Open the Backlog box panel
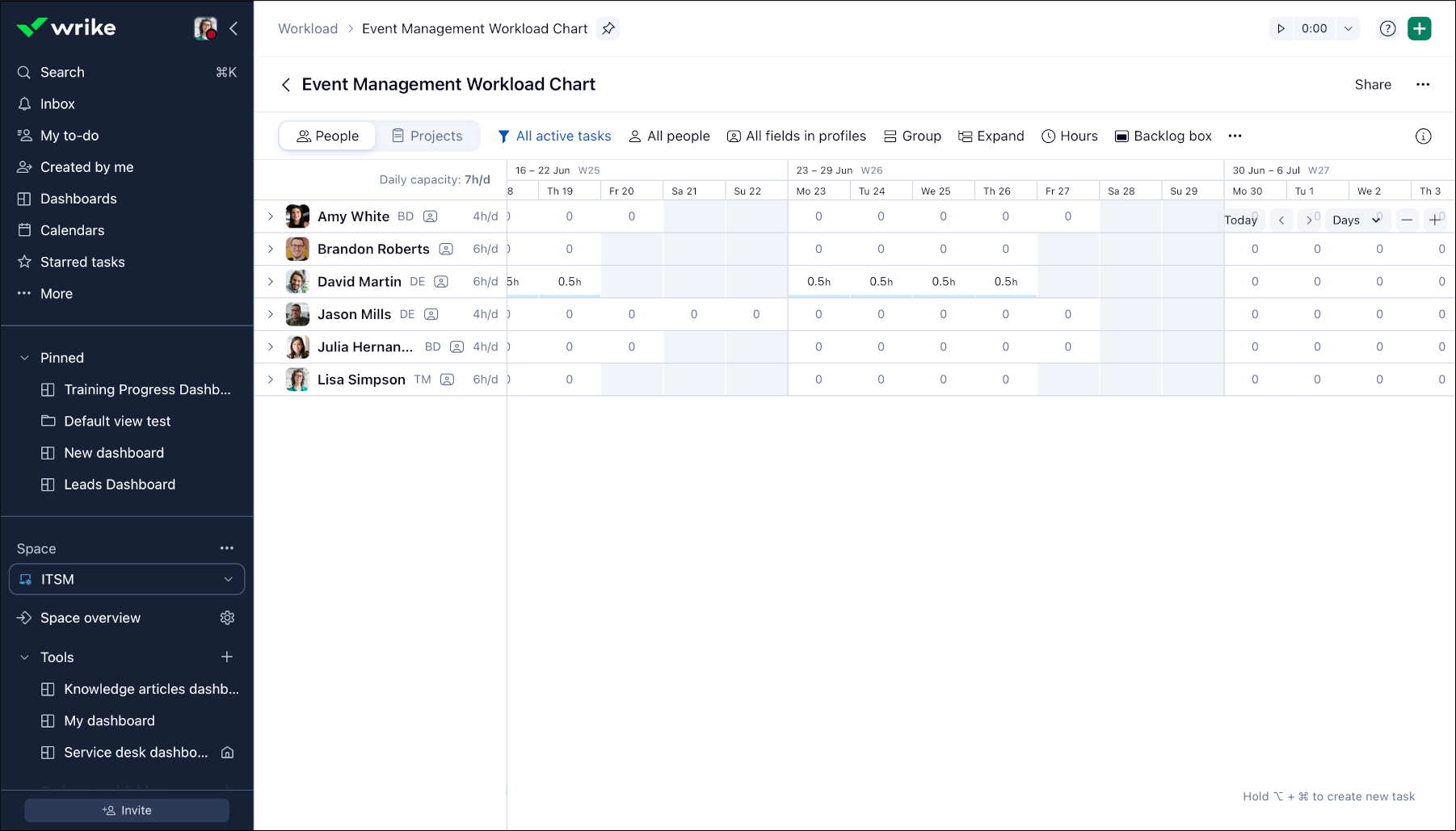Screen dimensions: 1456x831 pyautogui.click(x=1164, y=136)
